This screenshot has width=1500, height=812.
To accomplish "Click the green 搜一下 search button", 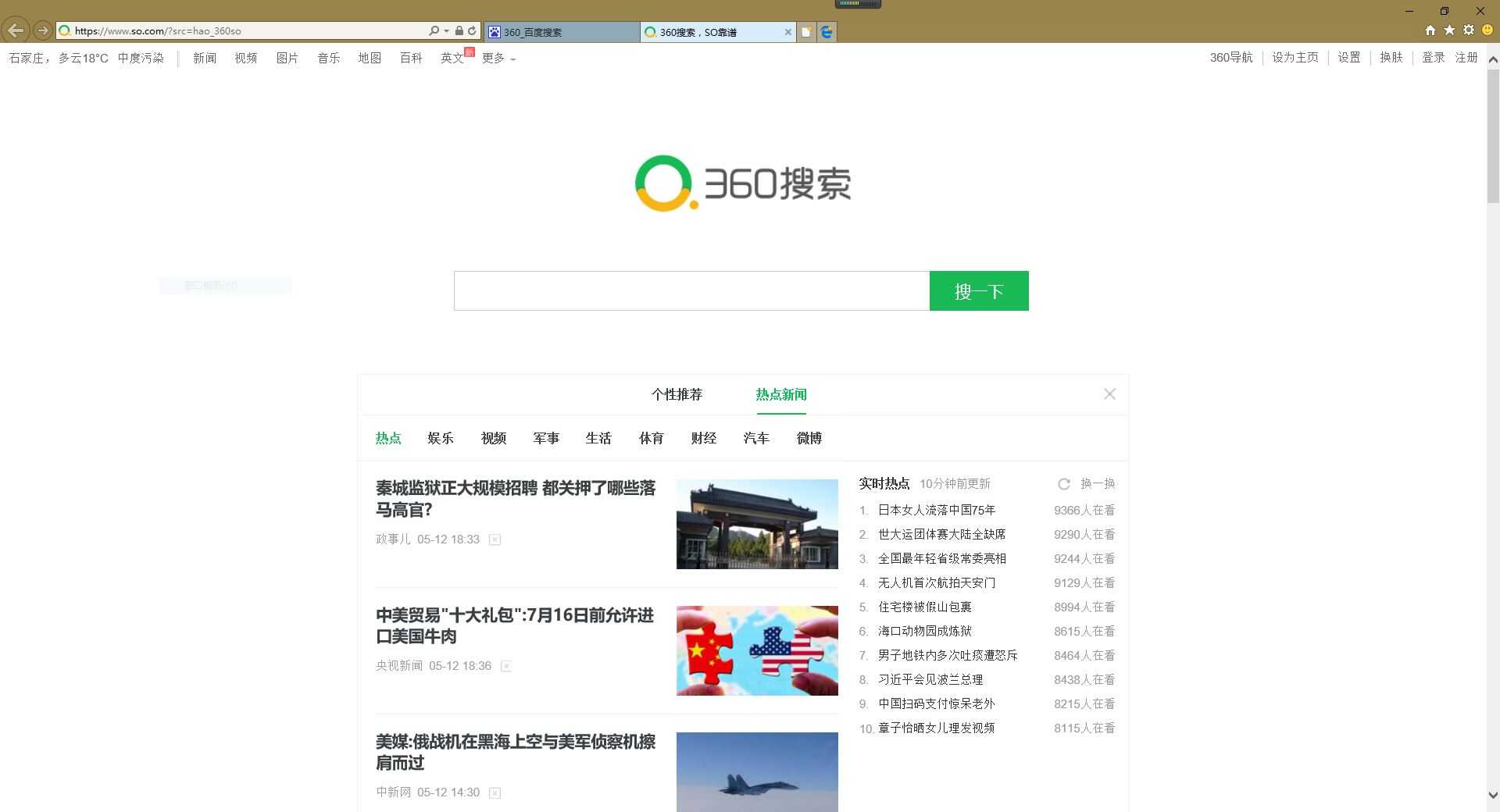I will [979, 291].
